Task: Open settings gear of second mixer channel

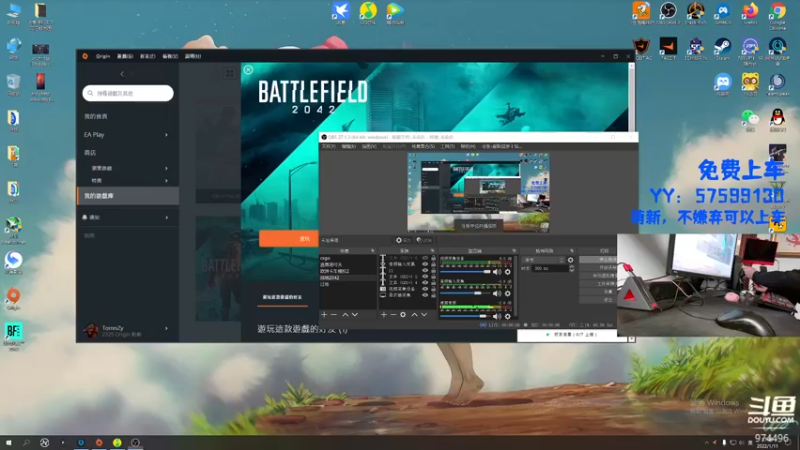Action: (508, 293)
